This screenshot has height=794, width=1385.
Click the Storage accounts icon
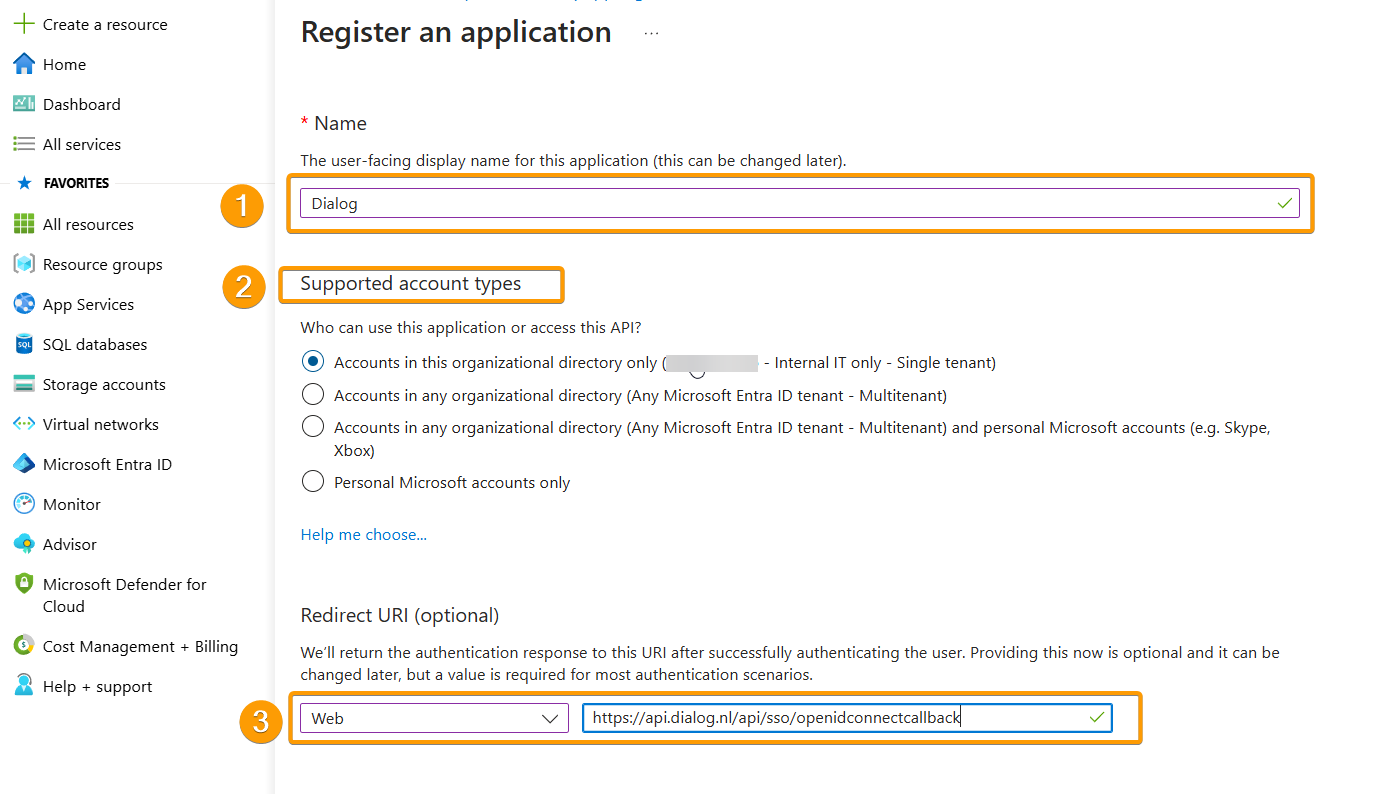tap(24, 384)
